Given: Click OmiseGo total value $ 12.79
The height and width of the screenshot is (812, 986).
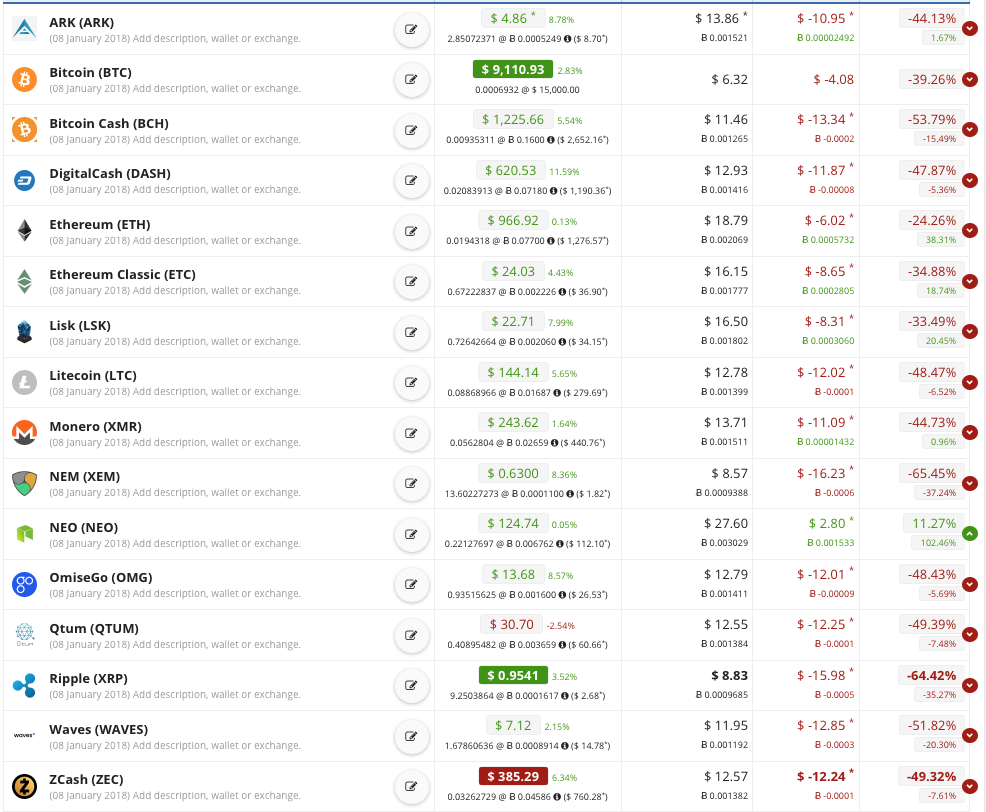Looking at the screenshot, I should coord(726,574).
